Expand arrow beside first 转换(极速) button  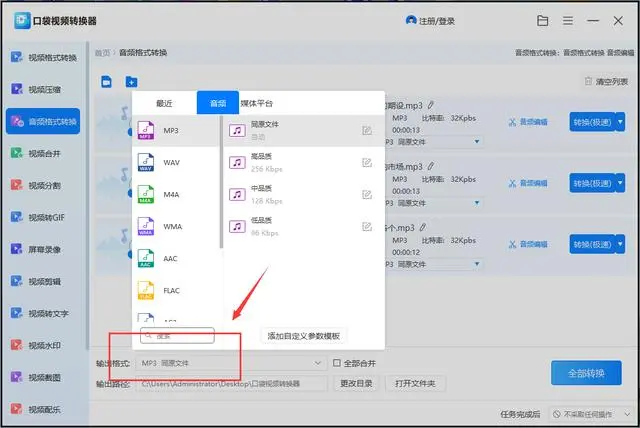point(620,122)
